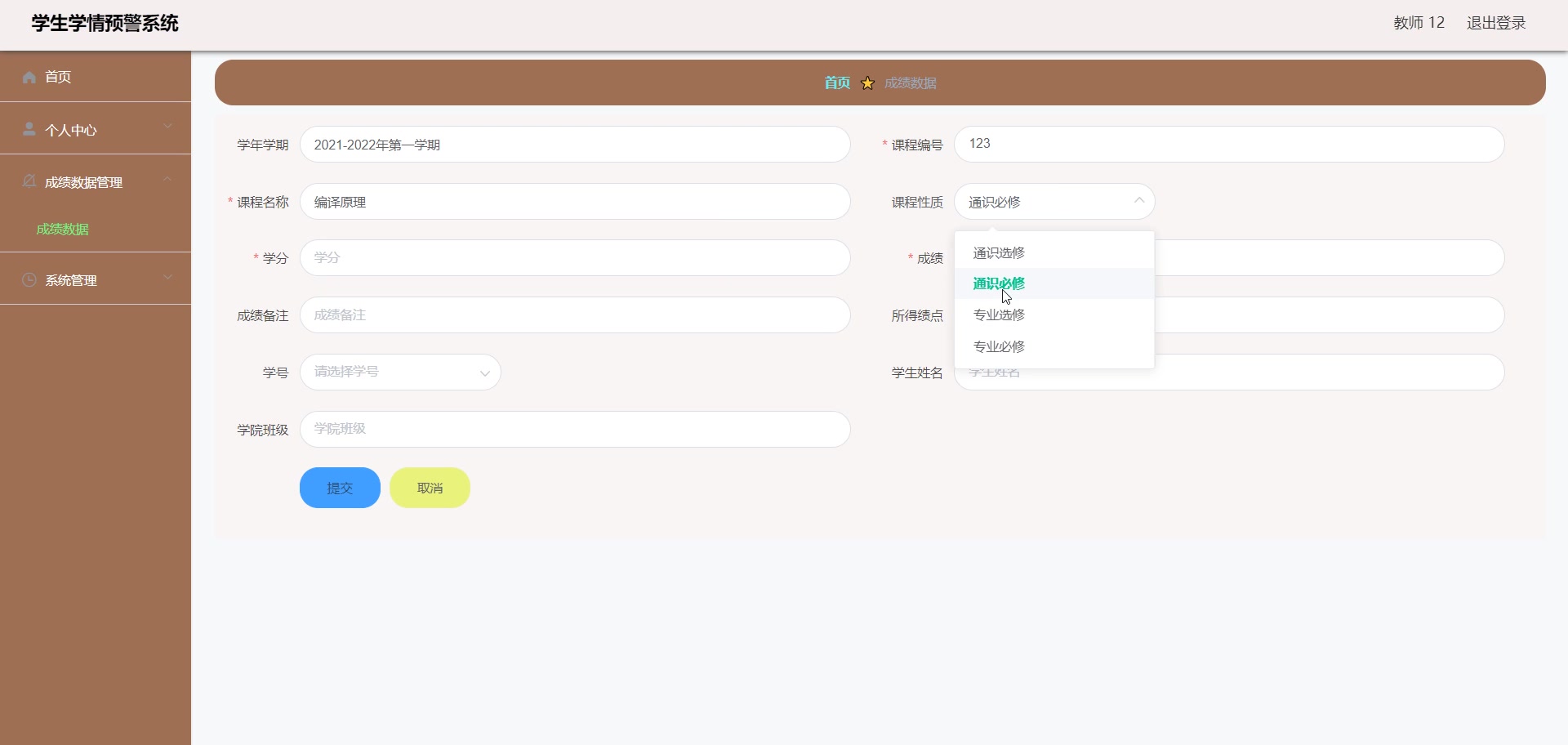Choose 通识选修 from the dropdown list
Viewport: 1568px width, 745px height.
click(1054, 252)
